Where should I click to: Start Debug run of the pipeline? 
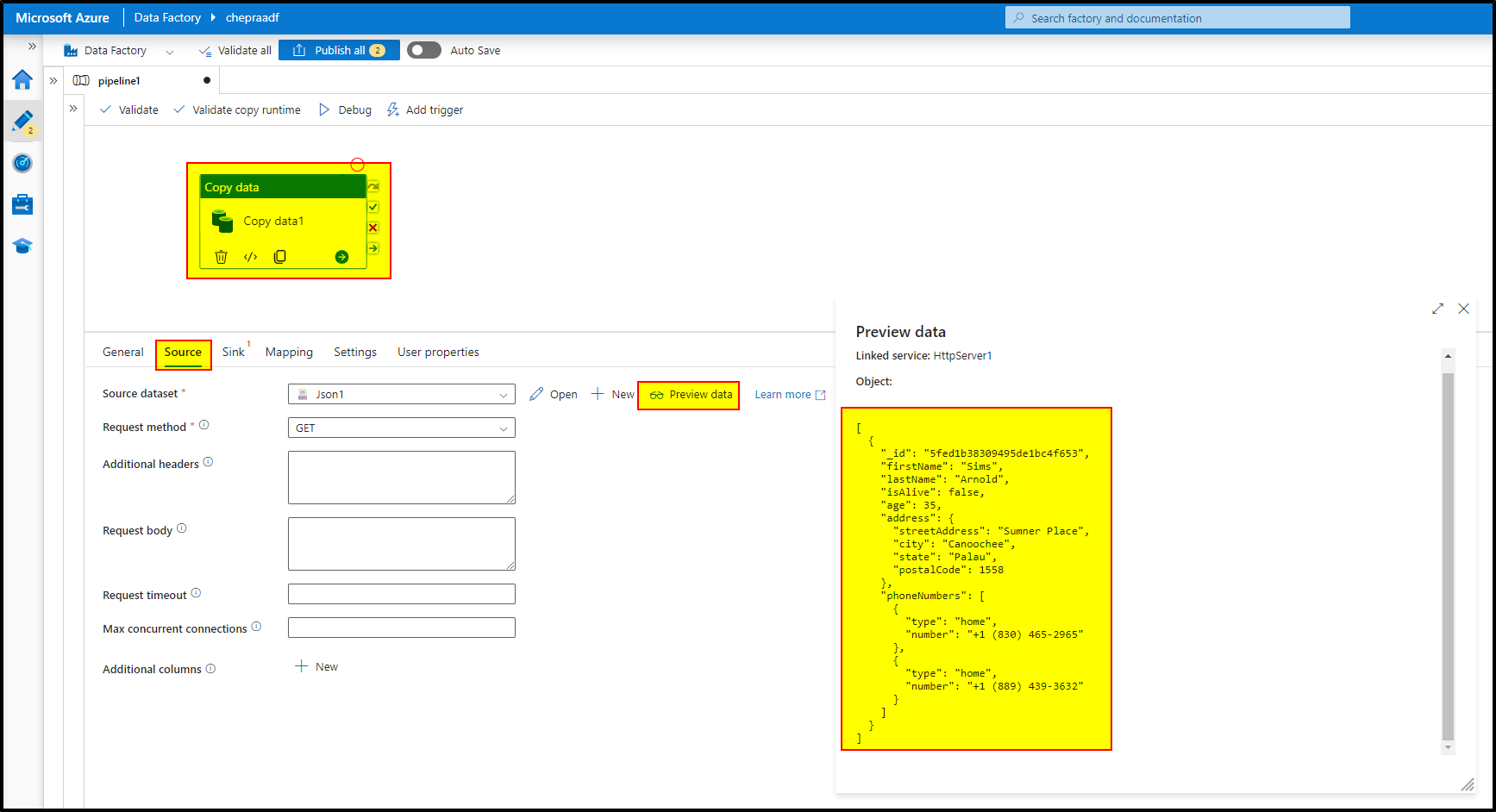[x=345, y=109]
